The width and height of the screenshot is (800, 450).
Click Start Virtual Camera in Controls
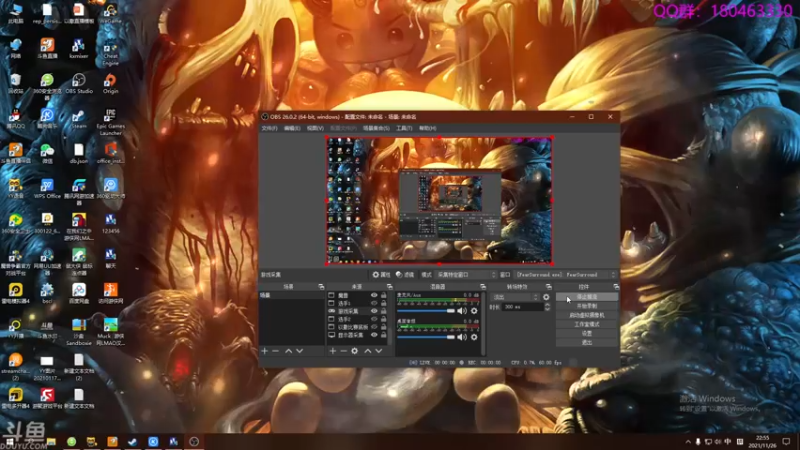point(587,315)
